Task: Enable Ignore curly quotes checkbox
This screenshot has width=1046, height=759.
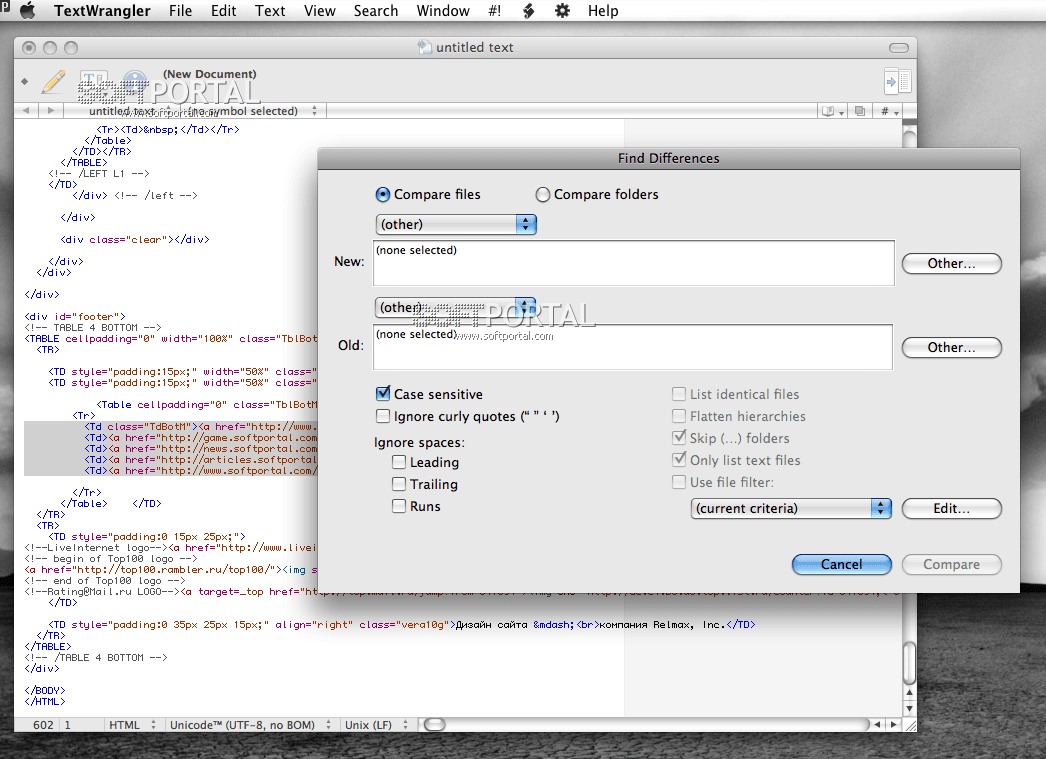Action: pos(383,416)
